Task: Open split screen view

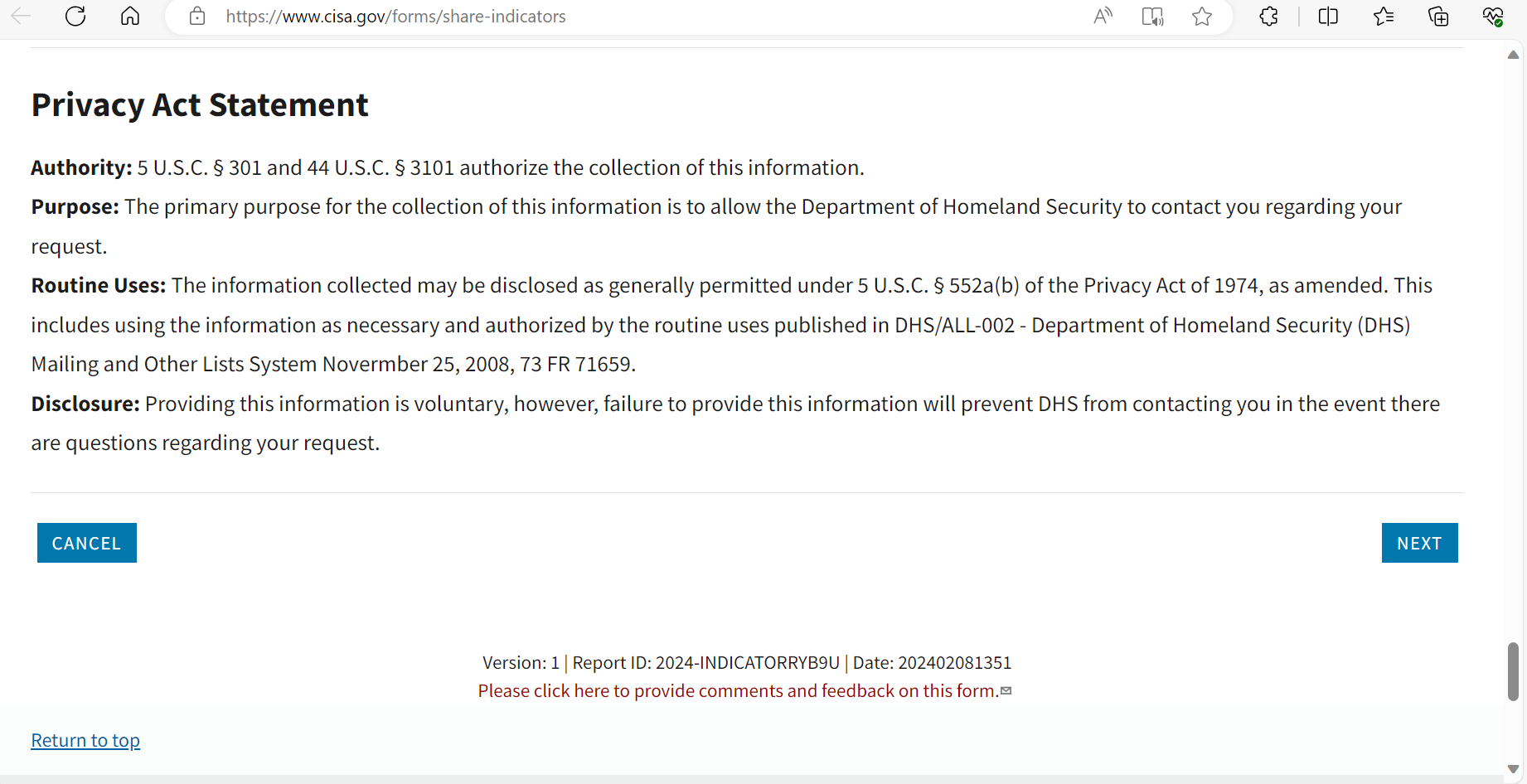Action: click(1328, 16)
